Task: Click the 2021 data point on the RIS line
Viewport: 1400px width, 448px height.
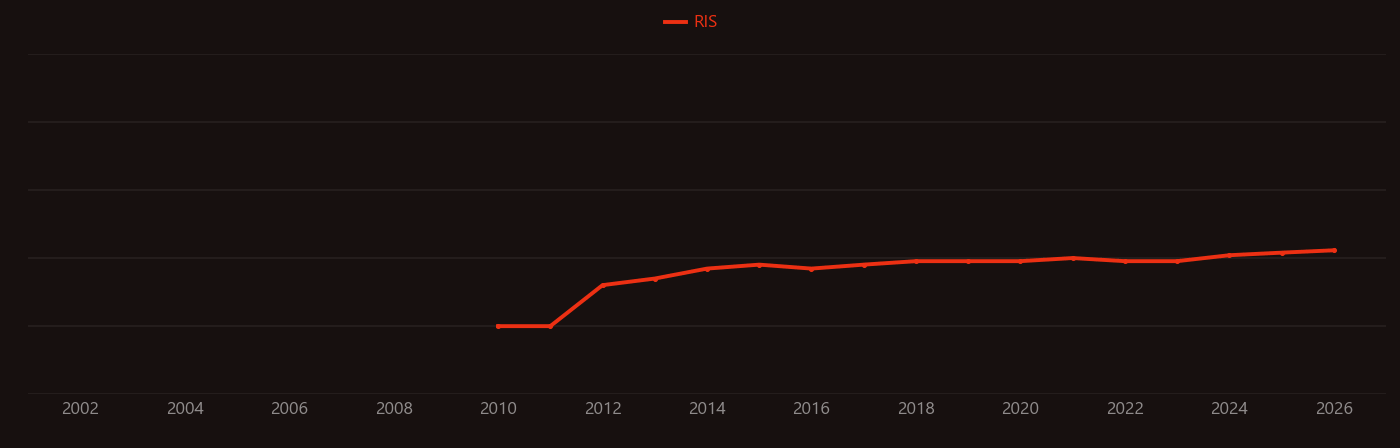Action: [1073, 258]
